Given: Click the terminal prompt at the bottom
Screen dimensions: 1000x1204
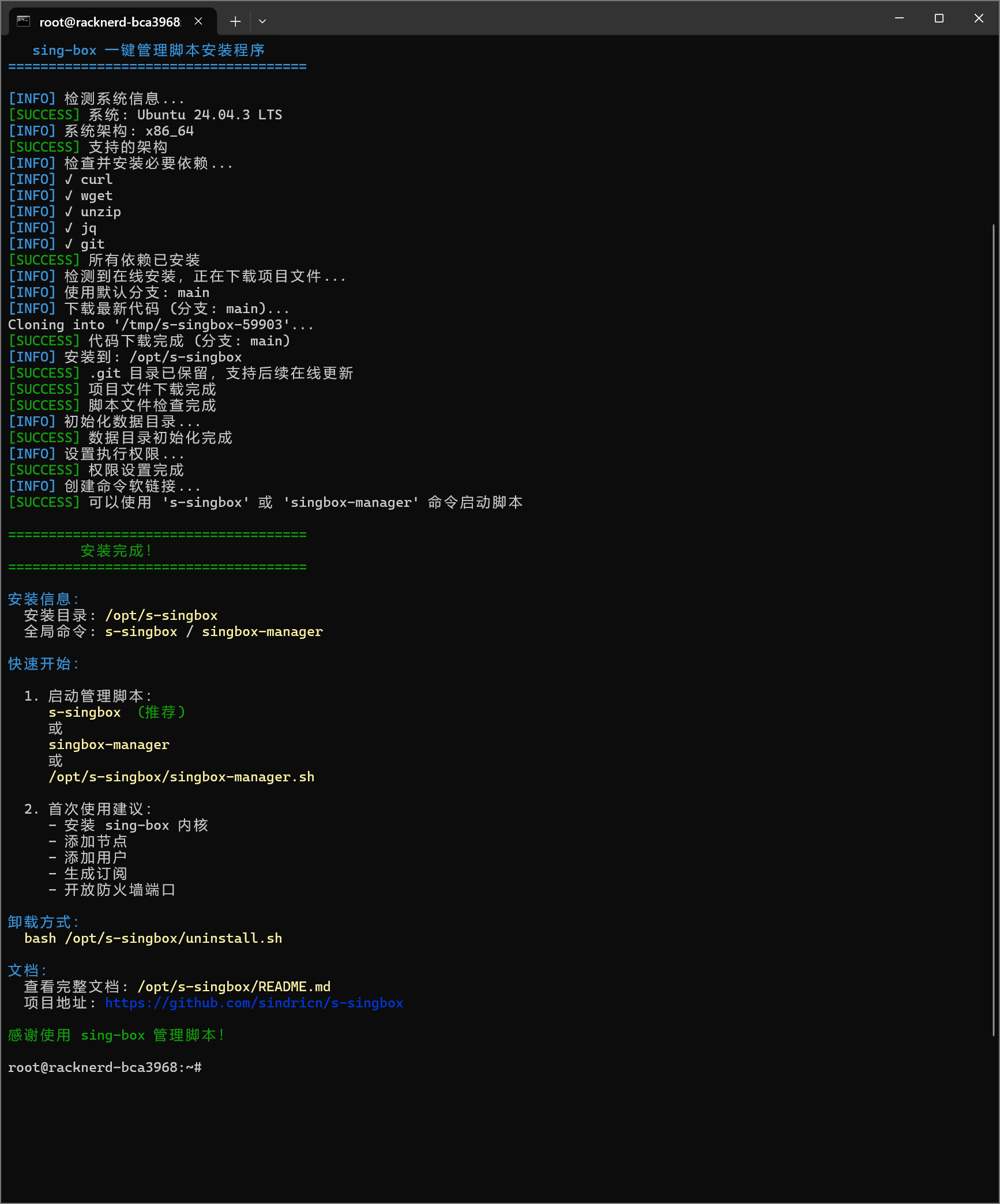Looking at the screenshot, I should pos(104,1067).
